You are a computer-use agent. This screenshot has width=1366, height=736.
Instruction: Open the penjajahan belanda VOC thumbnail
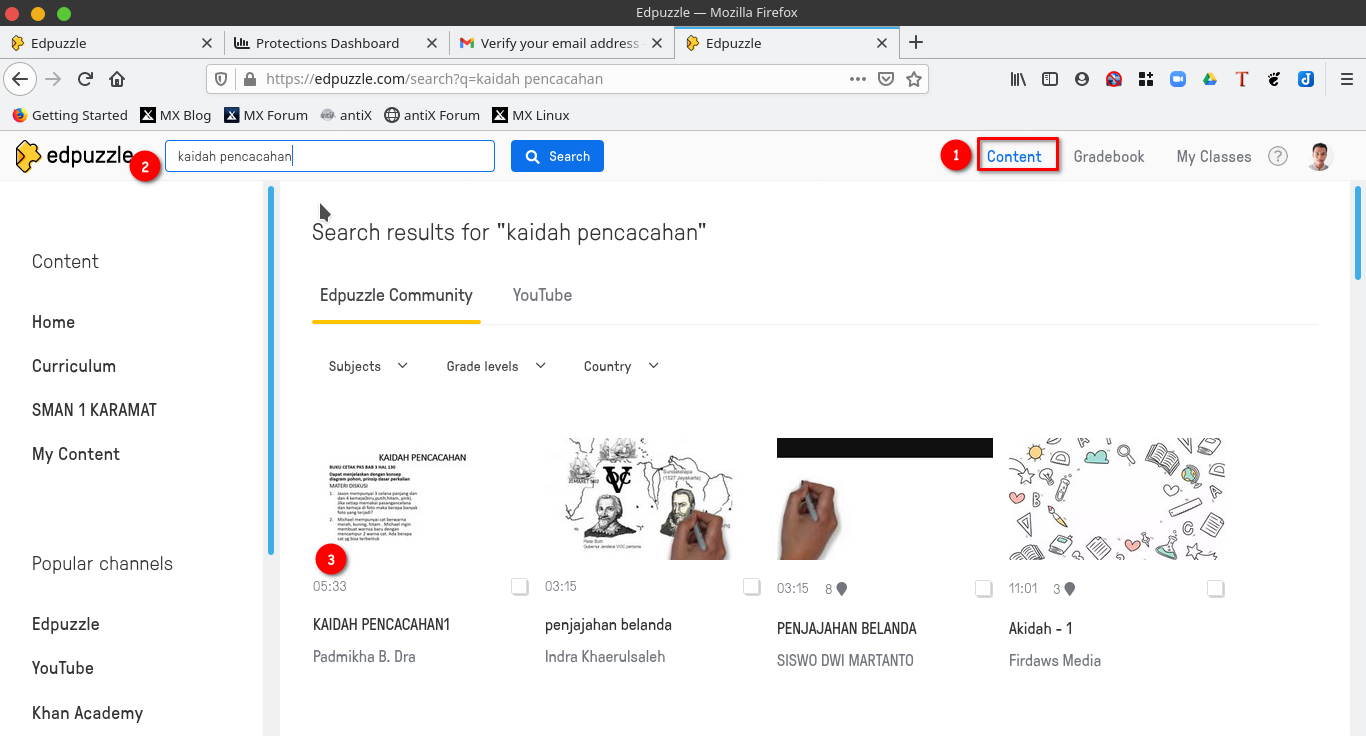pyautogui.click(x=653, y=498)
